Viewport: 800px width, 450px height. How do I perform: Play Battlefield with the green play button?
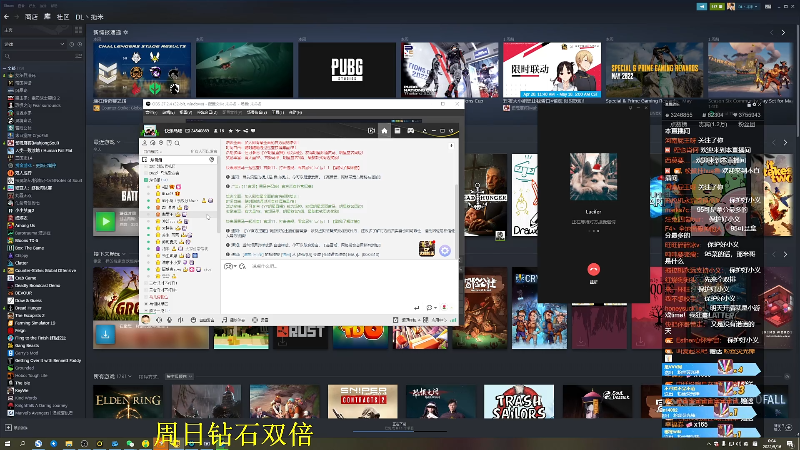pyautogui.click(x=106, y=221)
